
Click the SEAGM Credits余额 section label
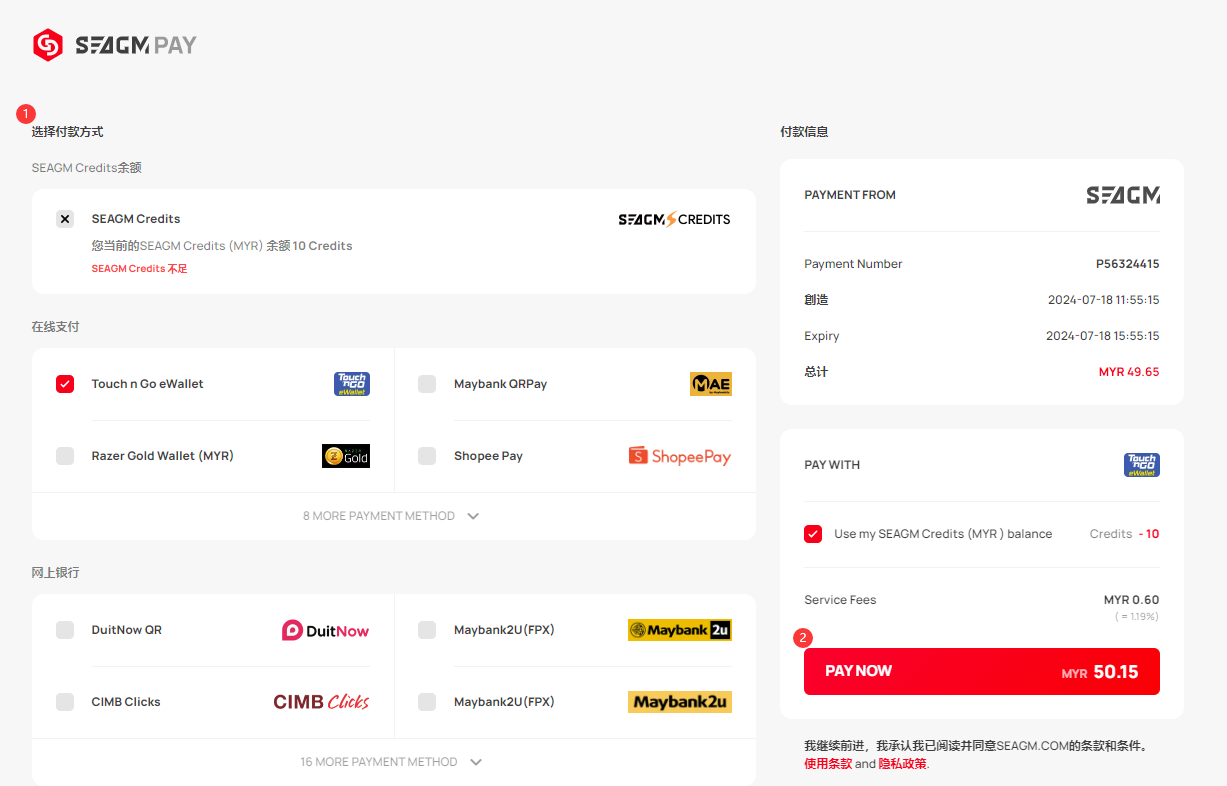[x=86, y=168]
